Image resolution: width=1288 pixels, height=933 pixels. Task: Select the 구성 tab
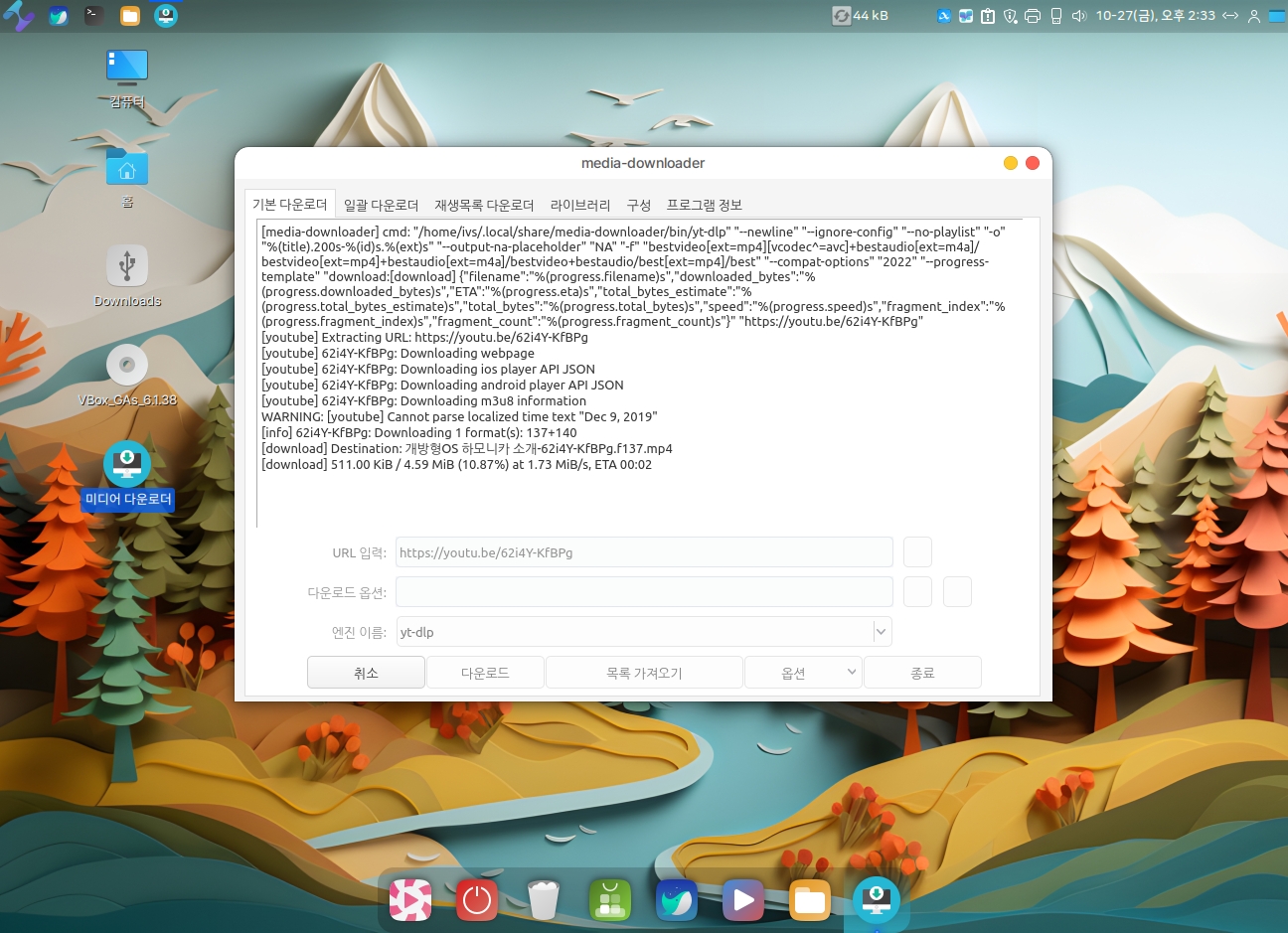(638, 205)
